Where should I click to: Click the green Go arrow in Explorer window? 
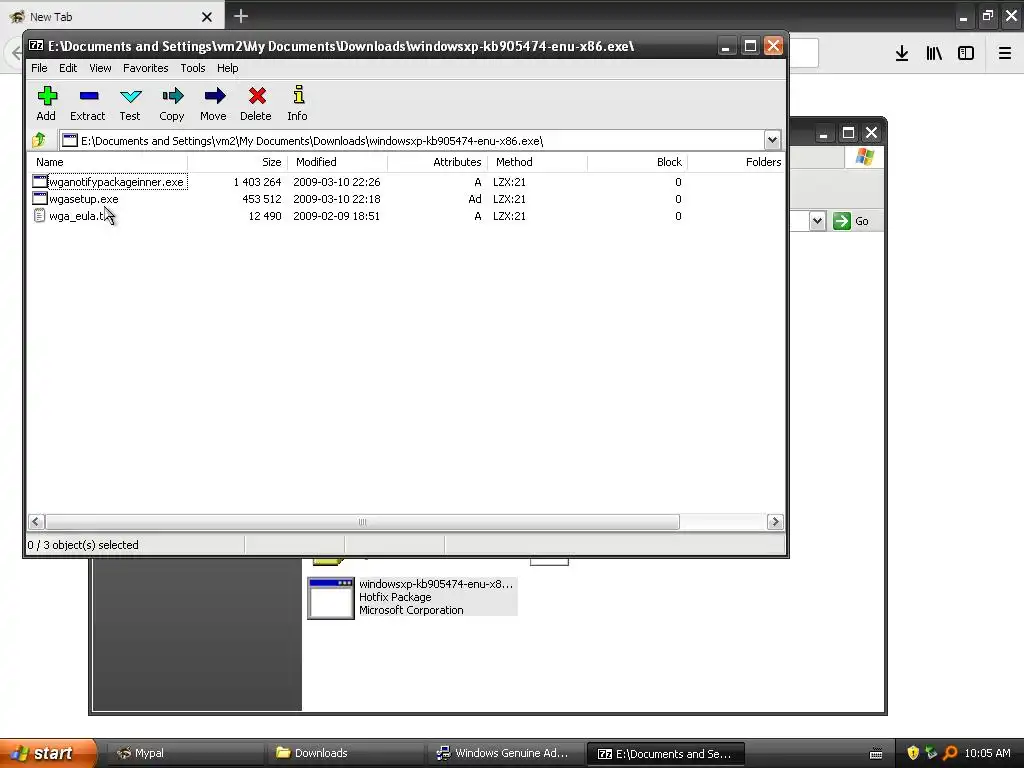coord(842,221)
